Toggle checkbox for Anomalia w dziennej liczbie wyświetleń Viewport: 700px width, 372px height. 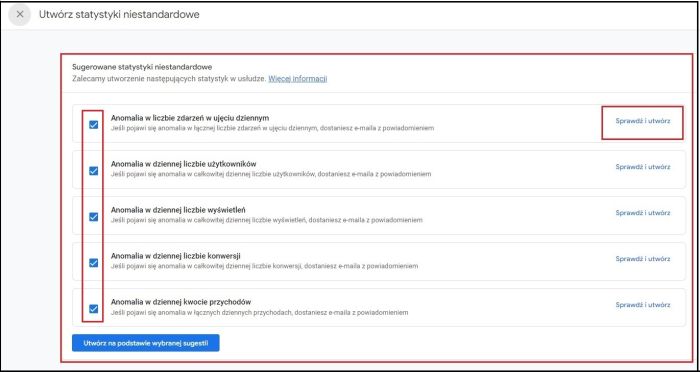pos(93,217)
